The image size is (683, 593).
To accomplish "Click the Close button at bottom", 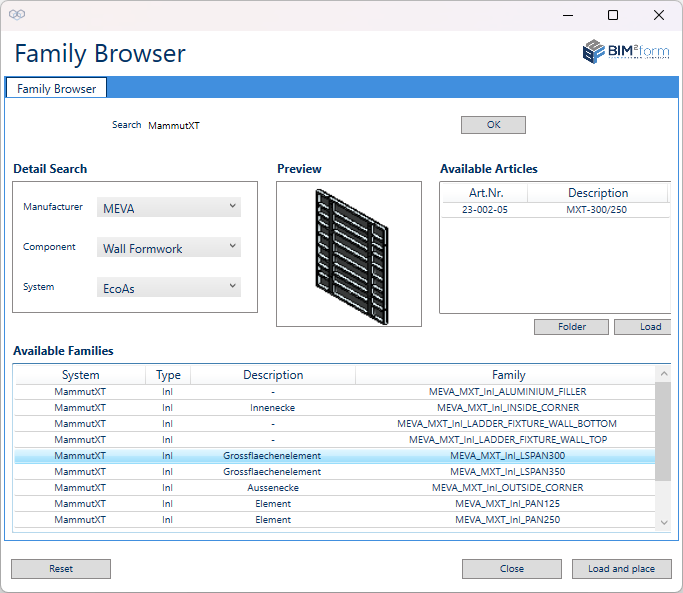I will [x=512, y=569].
